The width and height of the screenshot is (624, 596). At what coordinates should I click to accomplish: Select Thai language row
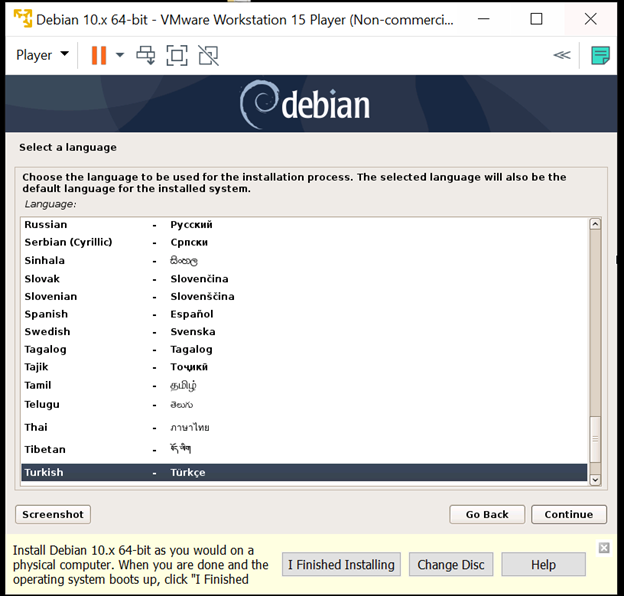click(x=304, y=427)
